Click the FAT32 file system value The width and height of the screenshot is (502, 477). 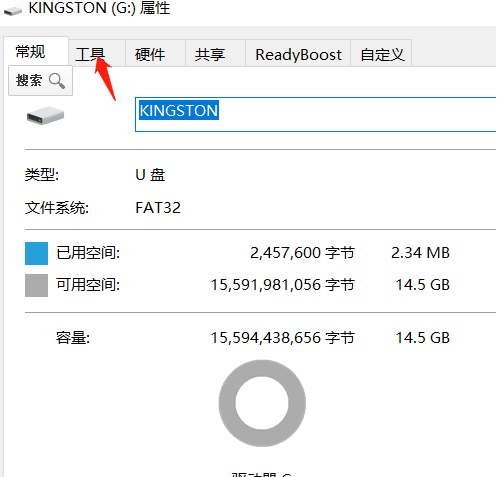158,208
